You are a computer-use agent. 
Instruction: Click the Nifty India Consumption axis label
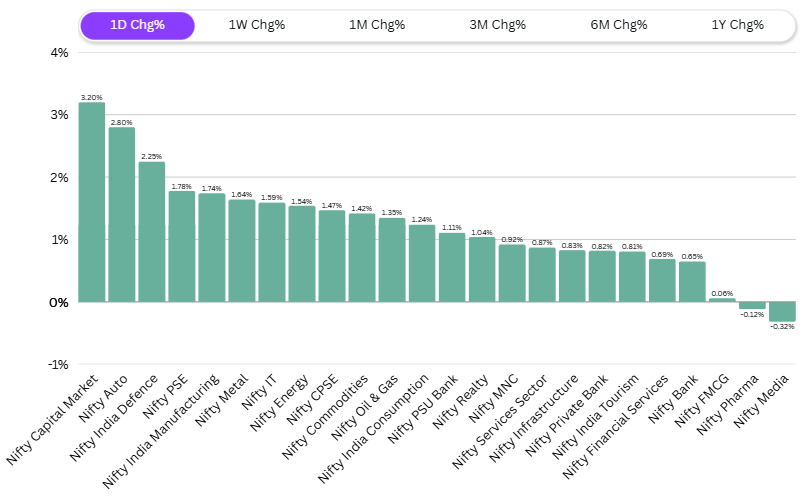[x=373, y=429]
